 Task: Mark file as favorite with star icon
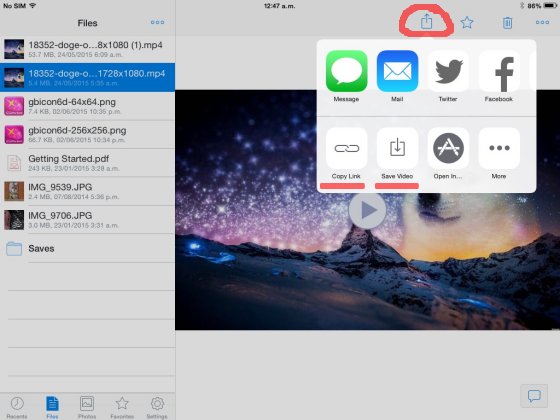coord(467,23)
